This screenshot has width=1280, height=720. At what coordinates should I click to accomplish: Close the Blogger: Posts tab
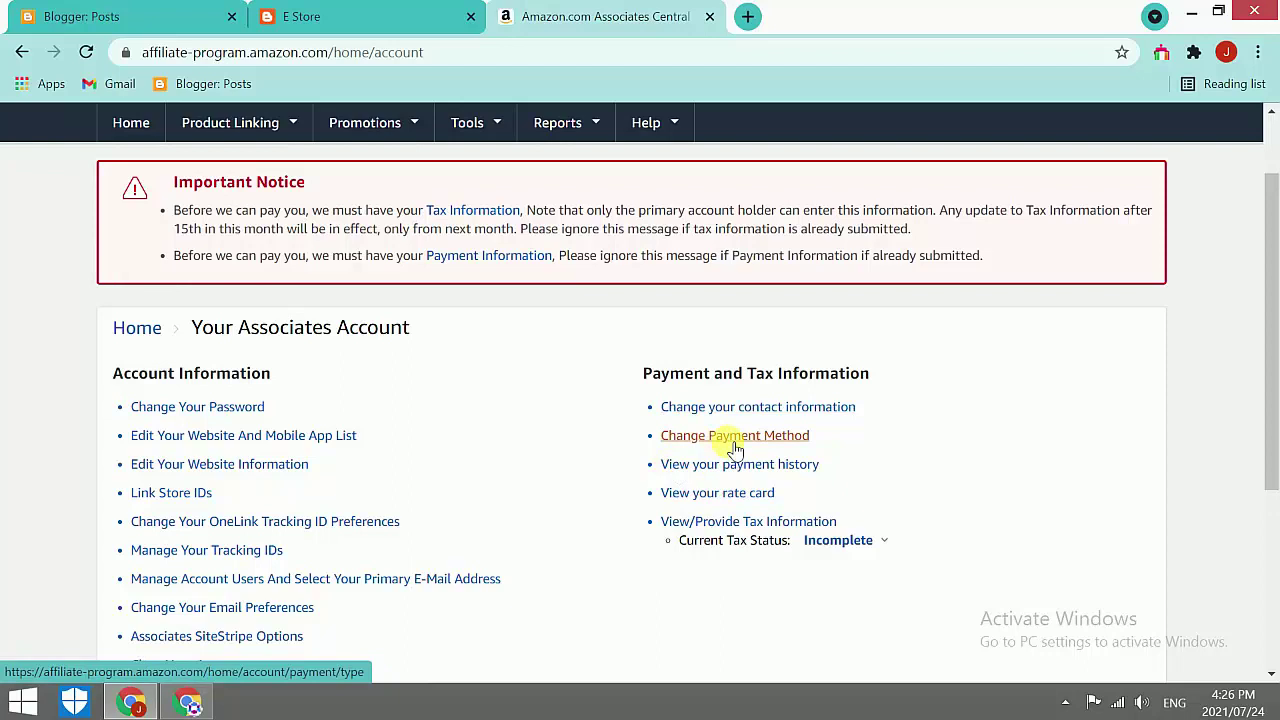pos(232,16)
